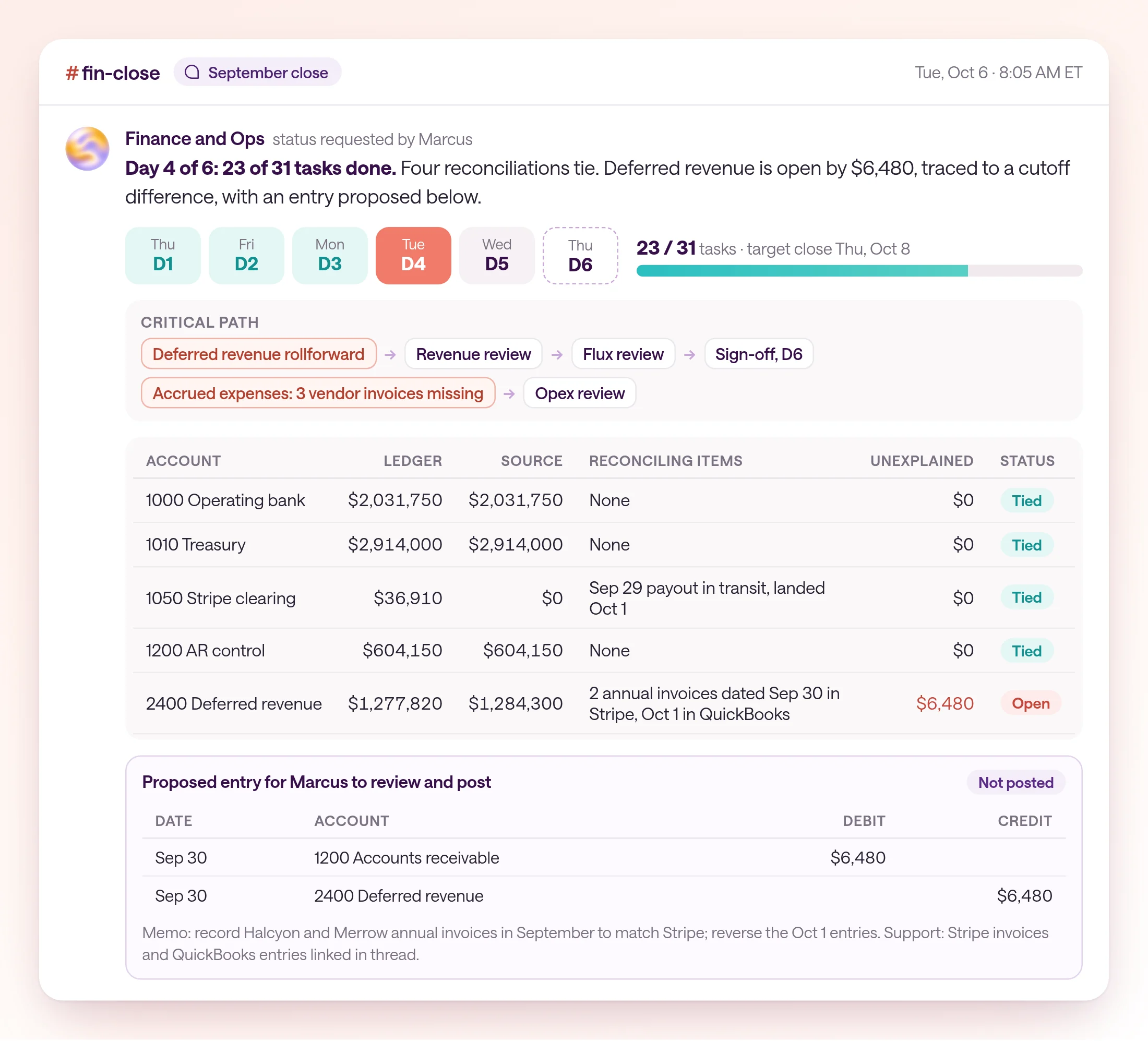Click the arrow between Deferred revenue rollforward and Revenue review
Image resolution: width=1148 pixels, height=1041 pixels.
[390, 354]
